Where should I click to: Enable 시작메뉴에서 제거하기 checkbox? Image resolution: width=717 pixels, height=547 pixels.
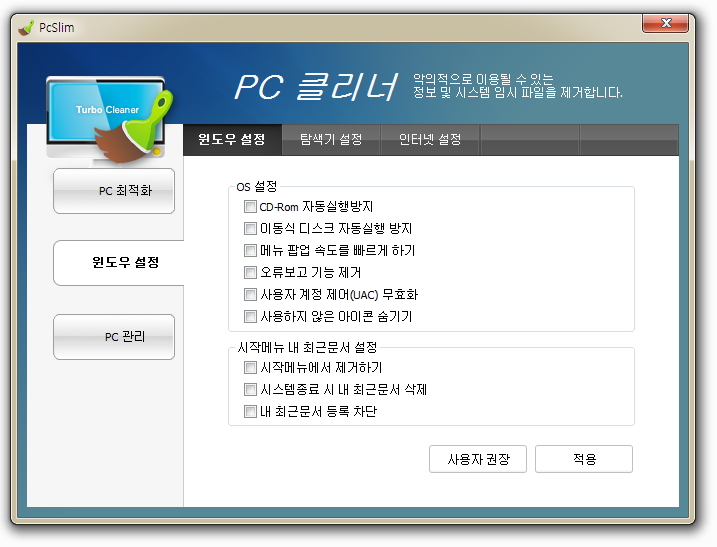[250, 368]
